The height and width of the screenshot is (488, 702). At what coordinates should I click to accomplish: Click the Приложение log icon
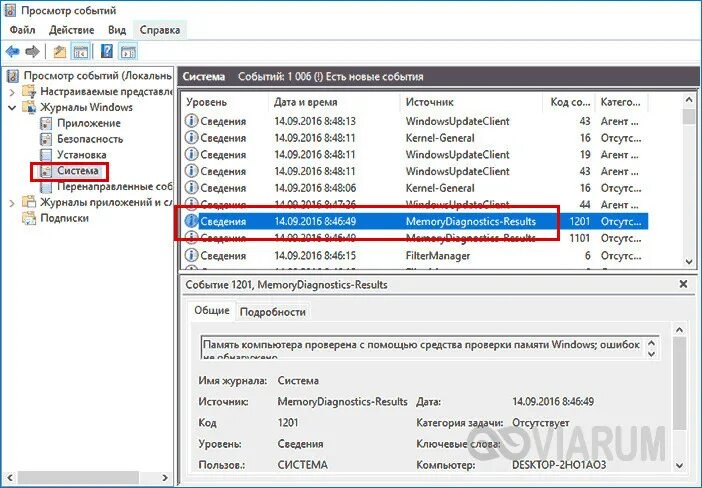[46, 123]
